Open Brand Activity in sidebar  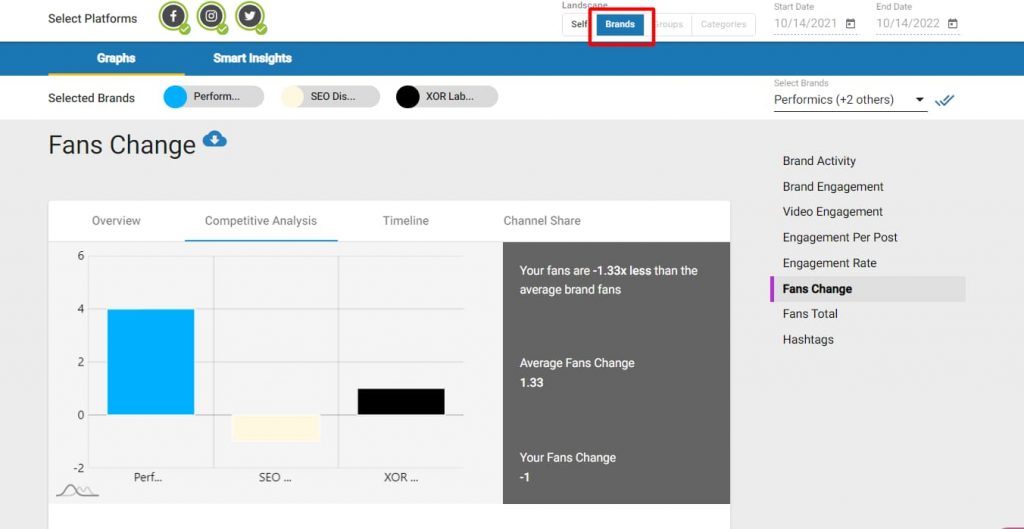[x=819, y=161]
